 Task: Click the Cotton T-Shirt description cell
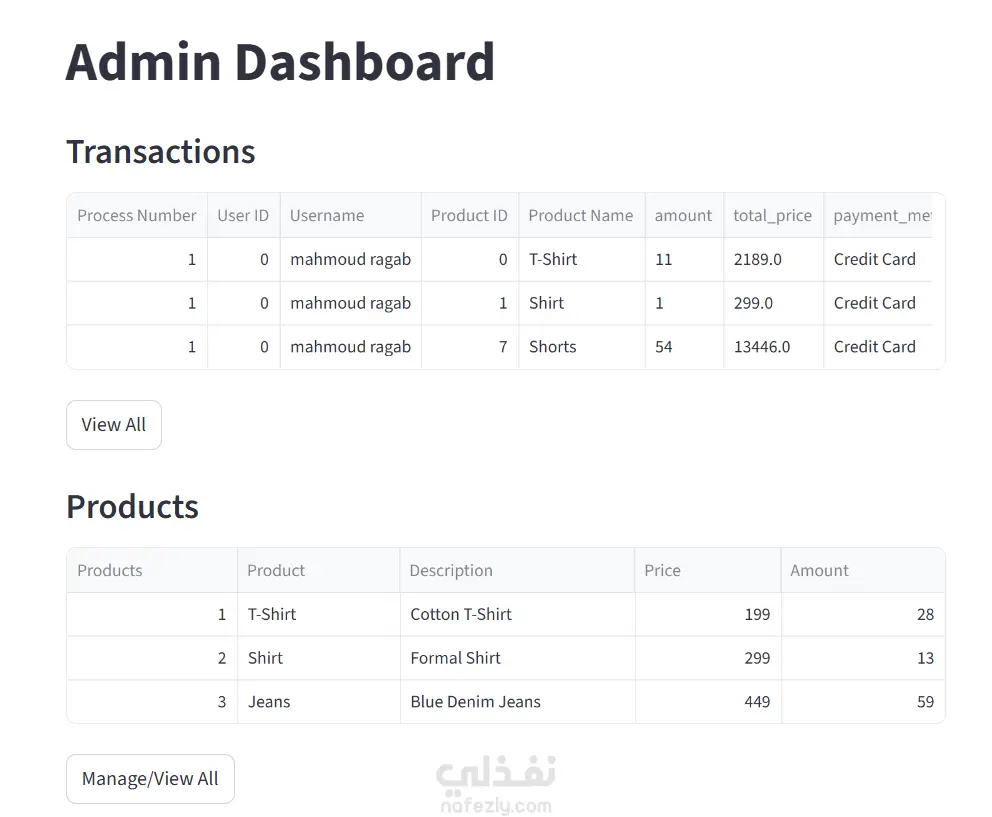coord(461,614)
